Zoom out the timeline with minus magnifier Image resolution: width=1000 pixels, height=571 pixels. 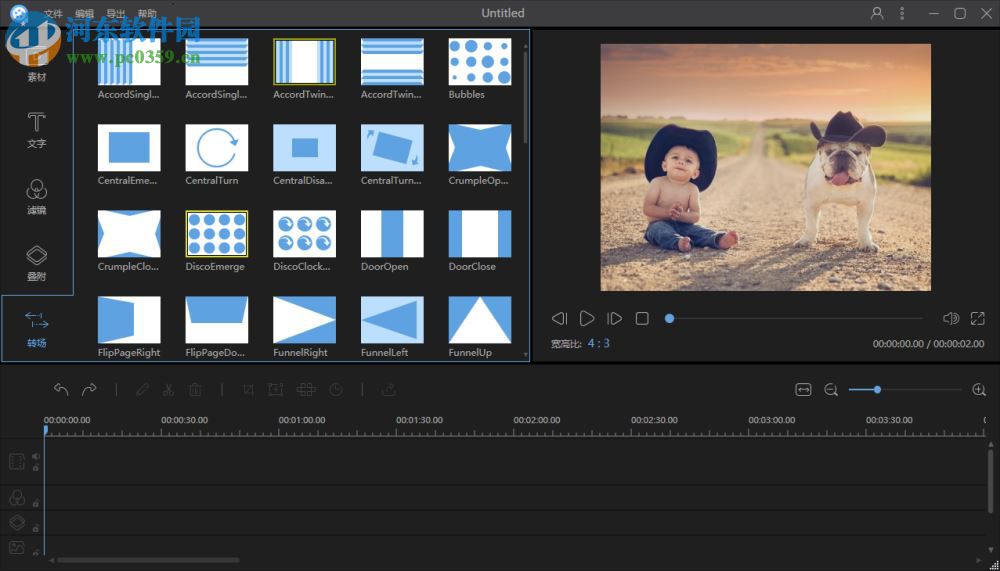(x=831, y=390)
